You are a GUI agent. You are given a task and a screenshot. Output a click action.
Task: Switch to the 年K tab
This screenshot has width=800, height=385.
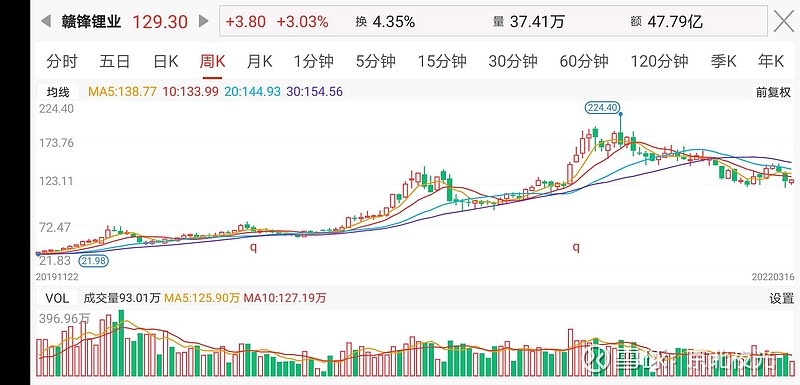point(770,62)
